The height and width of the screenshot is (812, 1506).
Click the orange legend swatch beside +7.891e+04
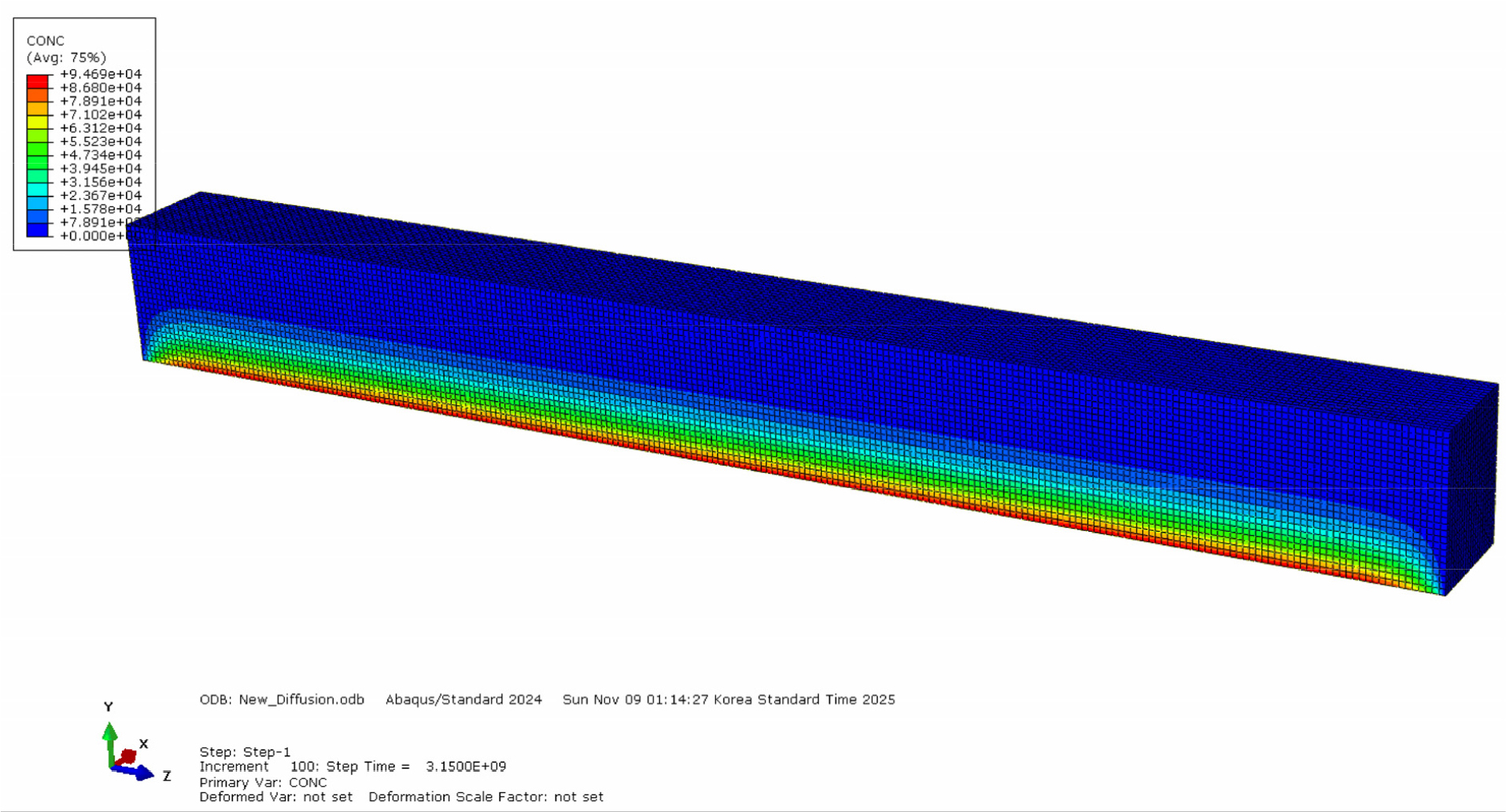(x=38, y=108)
